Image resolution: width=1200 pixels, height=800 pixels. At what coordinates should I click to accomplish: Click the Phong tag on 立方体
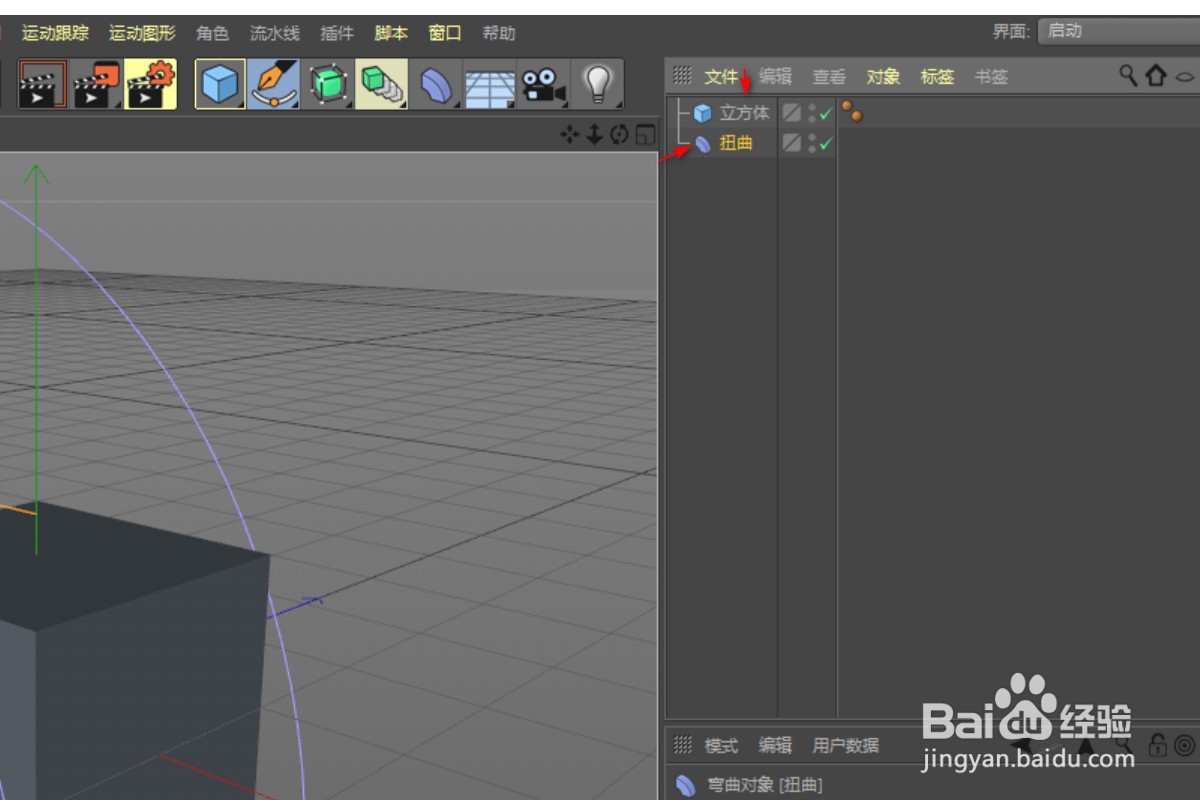[851, 112]
